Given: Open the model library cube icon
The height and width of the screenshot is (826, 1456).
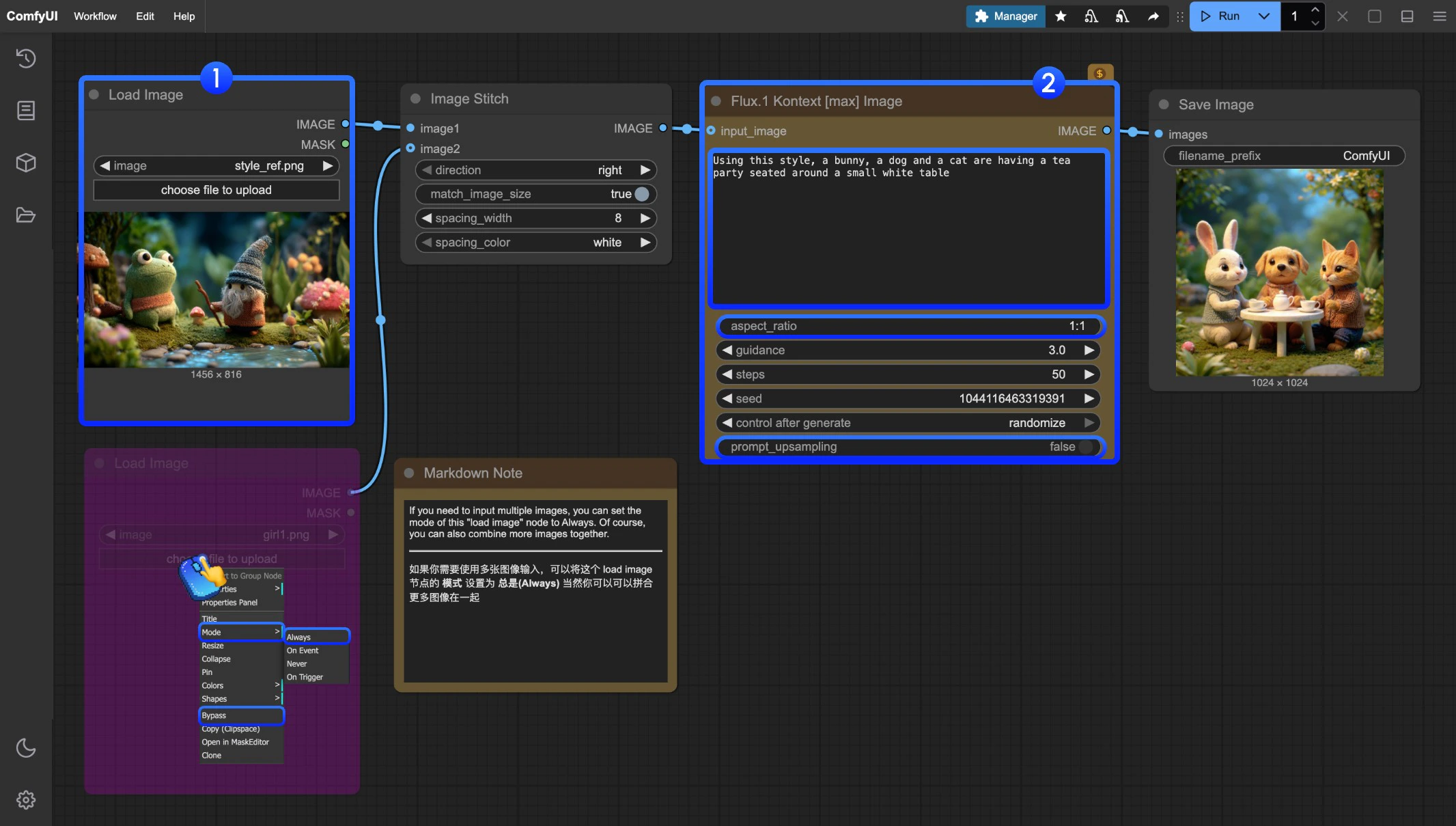Looking at the screenshot, I should 25,163.
